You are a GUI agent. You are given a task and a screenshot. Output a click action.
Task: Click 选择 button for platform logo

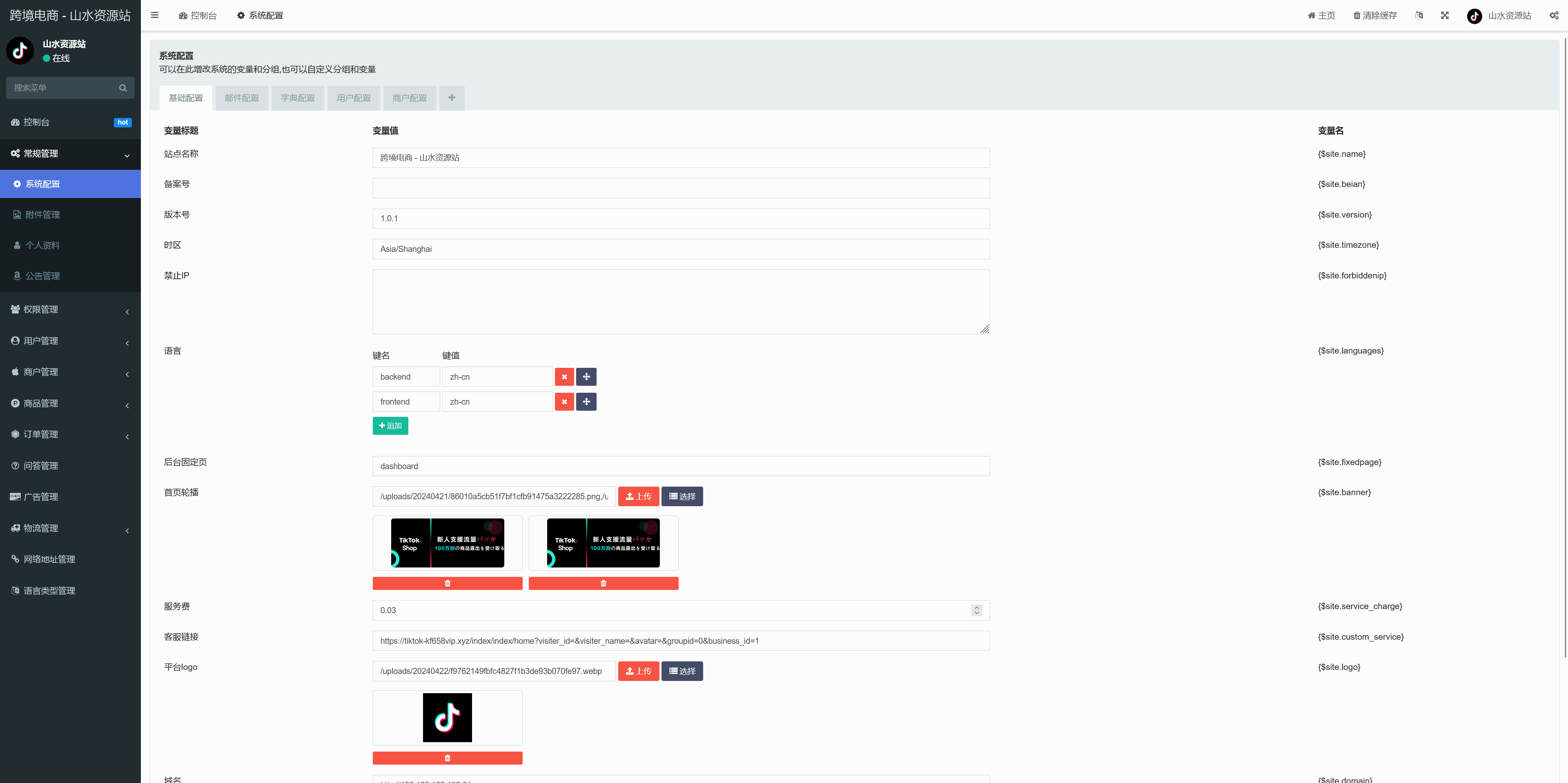click(682, 671)
